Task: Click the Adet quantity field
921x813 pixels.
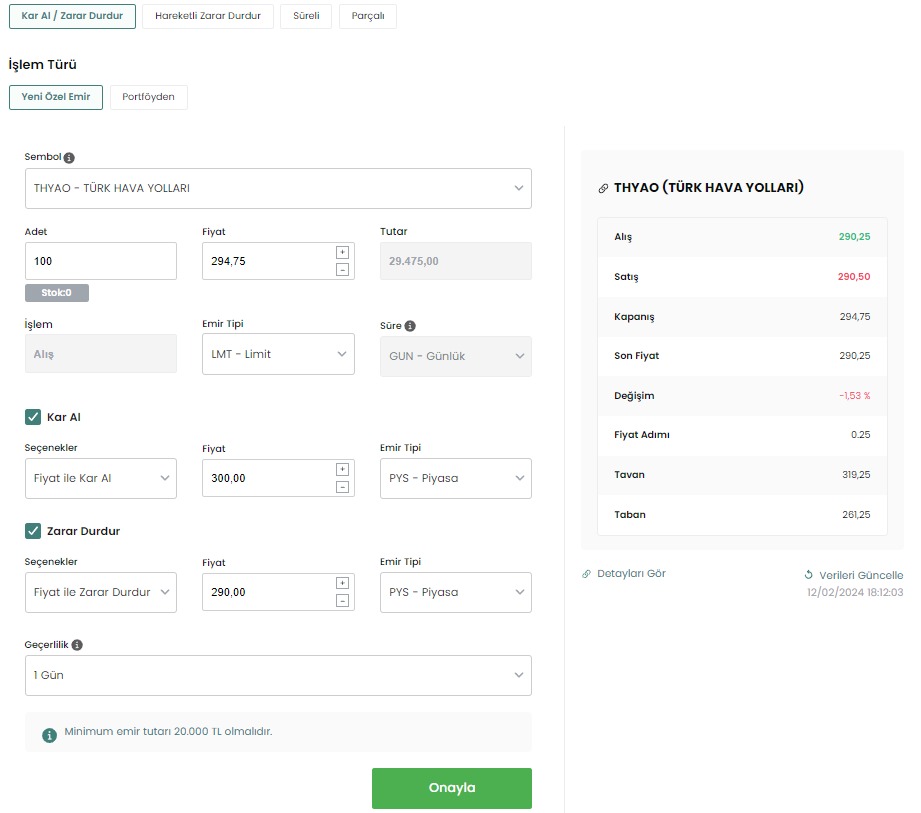Action: [x=100, y=261]
